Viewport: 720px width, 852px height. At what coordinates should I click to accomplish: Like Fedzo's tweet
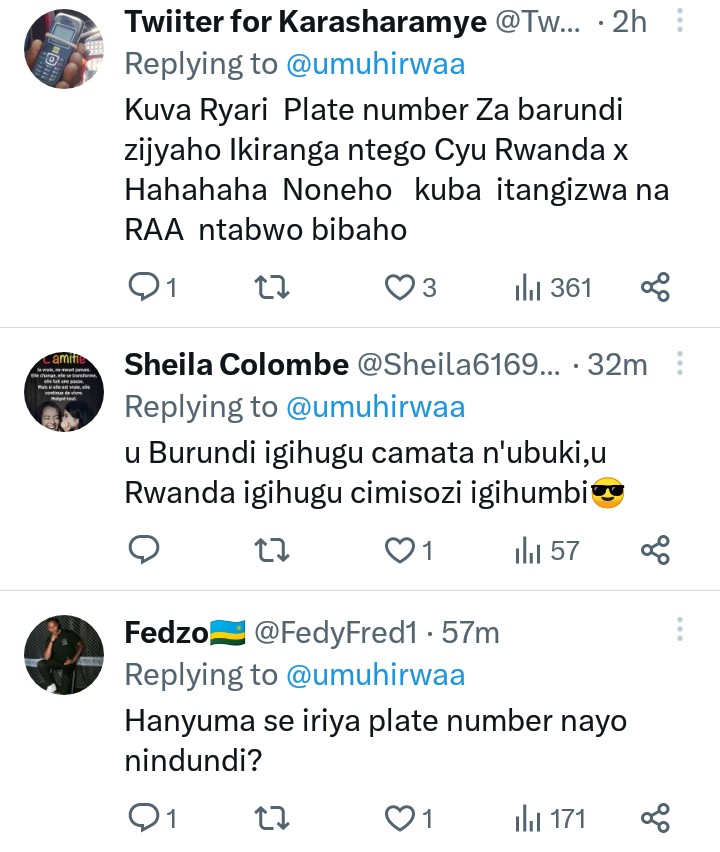(400, 819)
